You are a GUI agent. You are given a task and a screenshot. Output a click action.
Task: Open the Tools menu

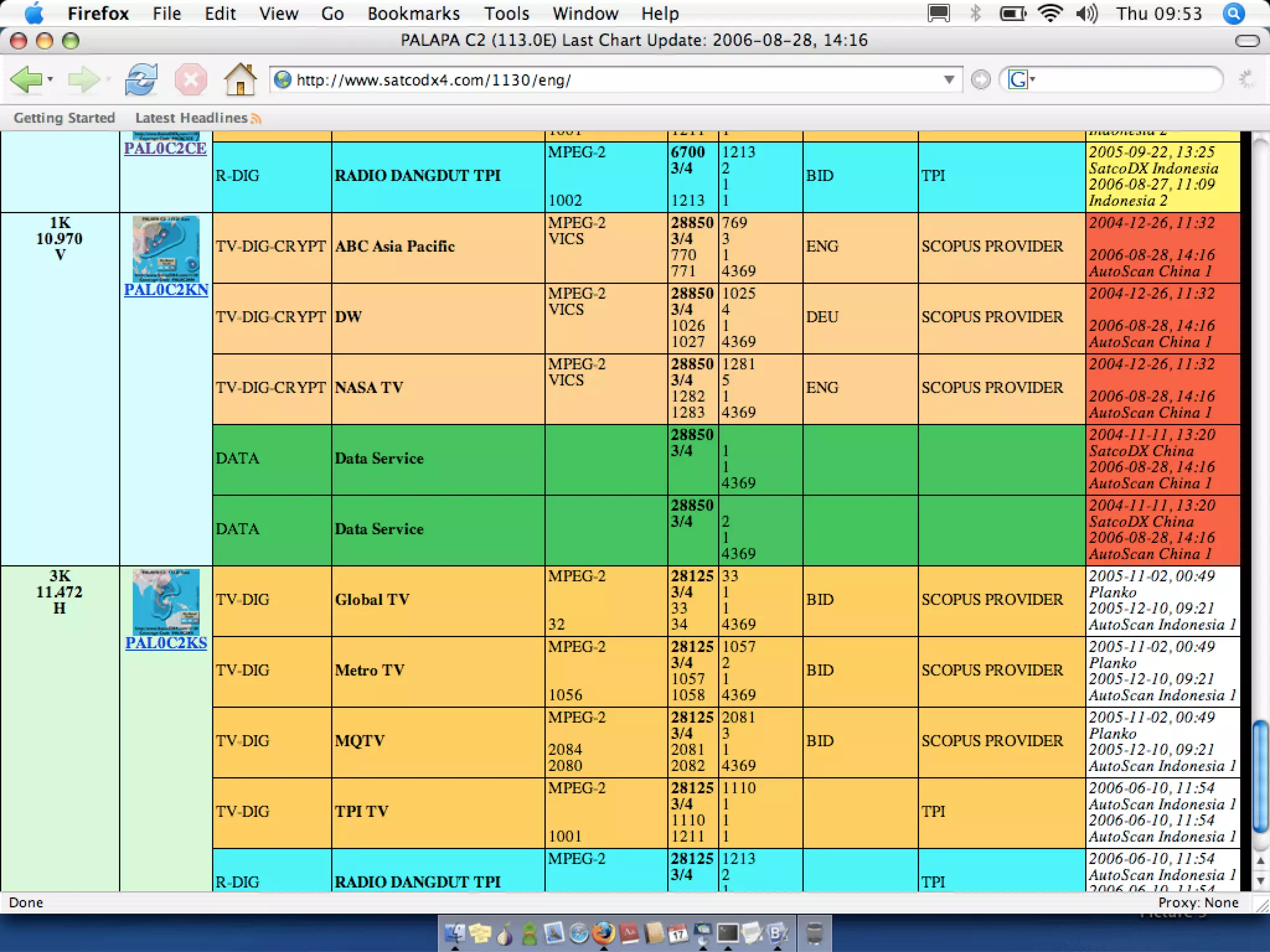pos(506,13)
